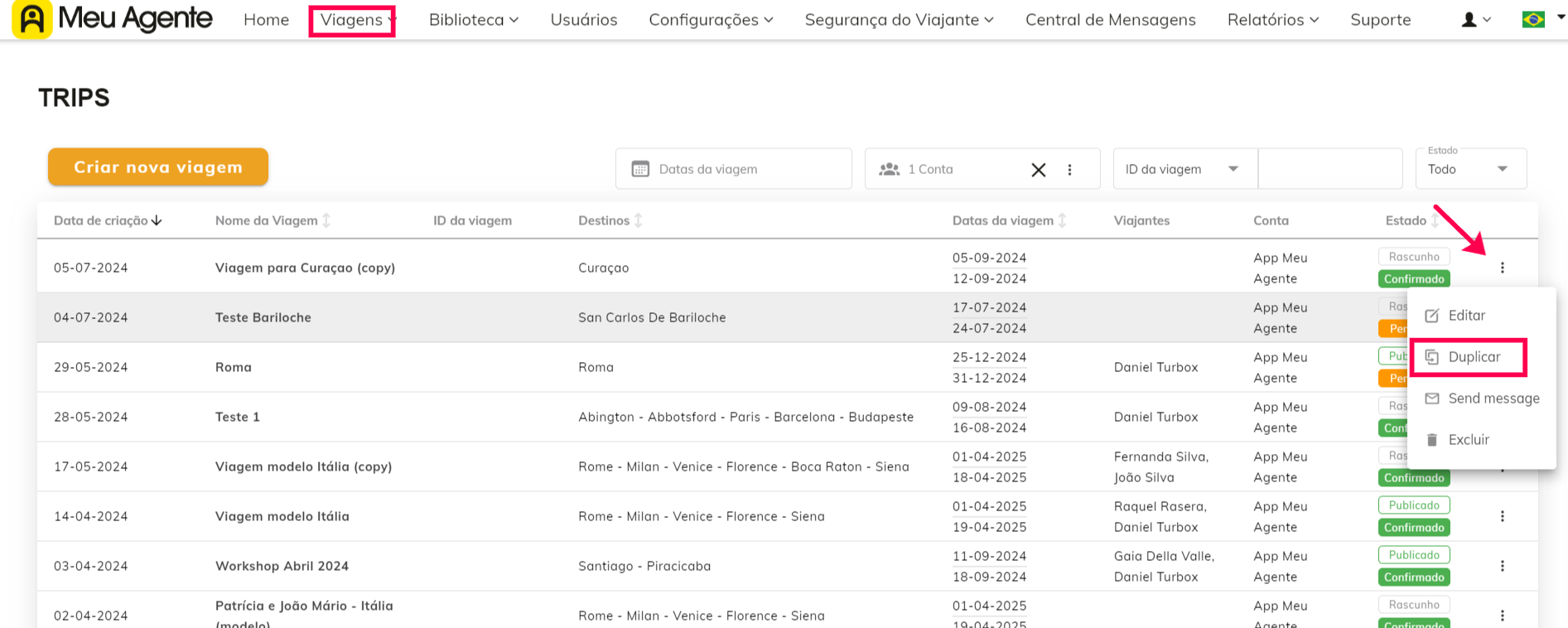Image resolution: width=1568 pixels, height=628 pixels.
Task: Open the Estado filter dropdown
Action: [x=1470, y=169]
